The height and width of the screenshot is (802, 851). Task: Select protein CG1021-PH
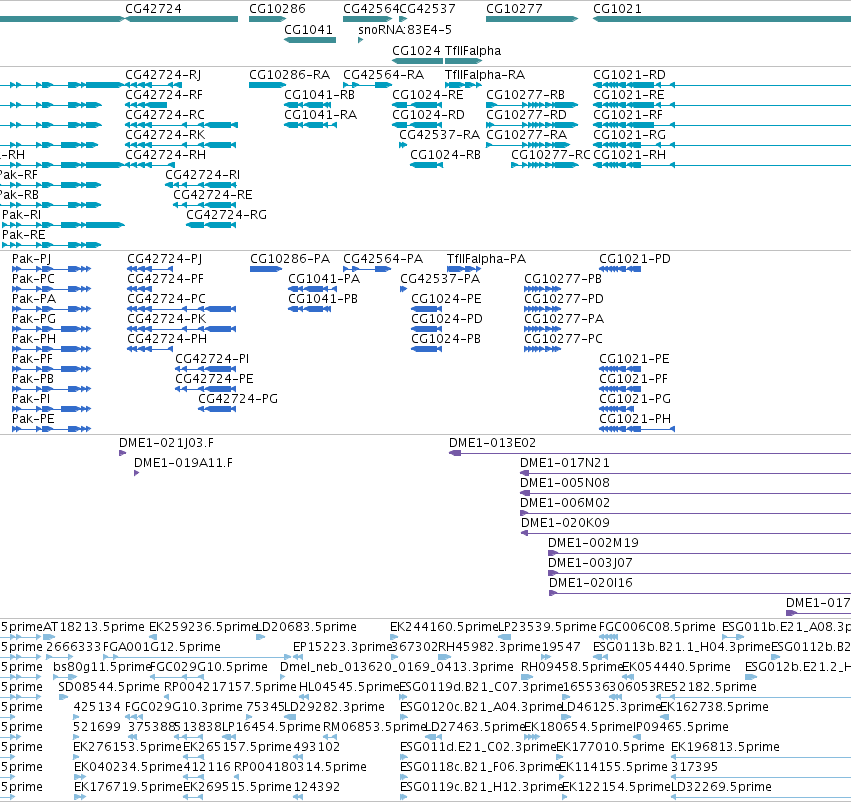point(634,419)
